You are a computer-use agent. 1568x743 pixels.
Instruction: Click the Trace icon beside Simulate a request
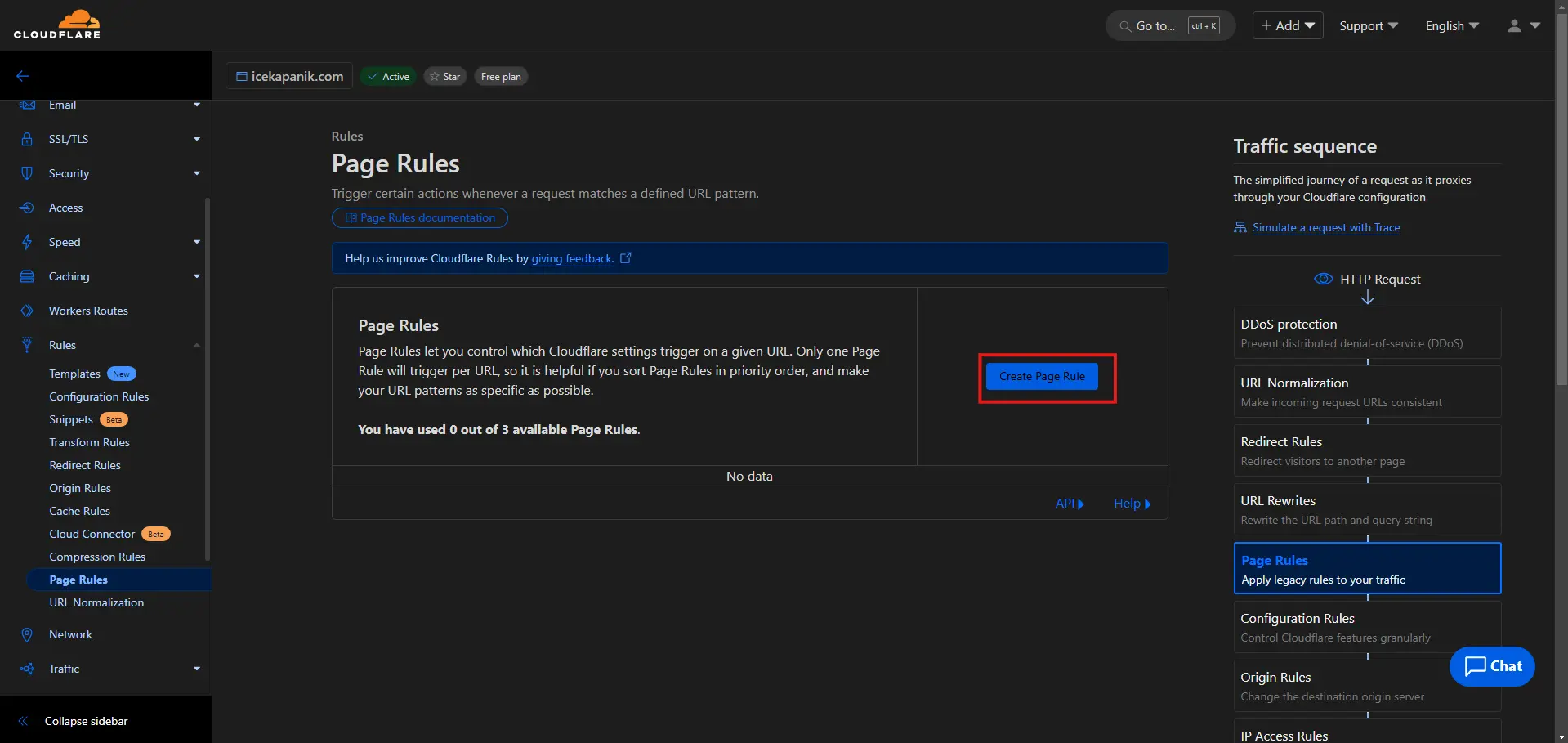click(x=1240, y=227)
